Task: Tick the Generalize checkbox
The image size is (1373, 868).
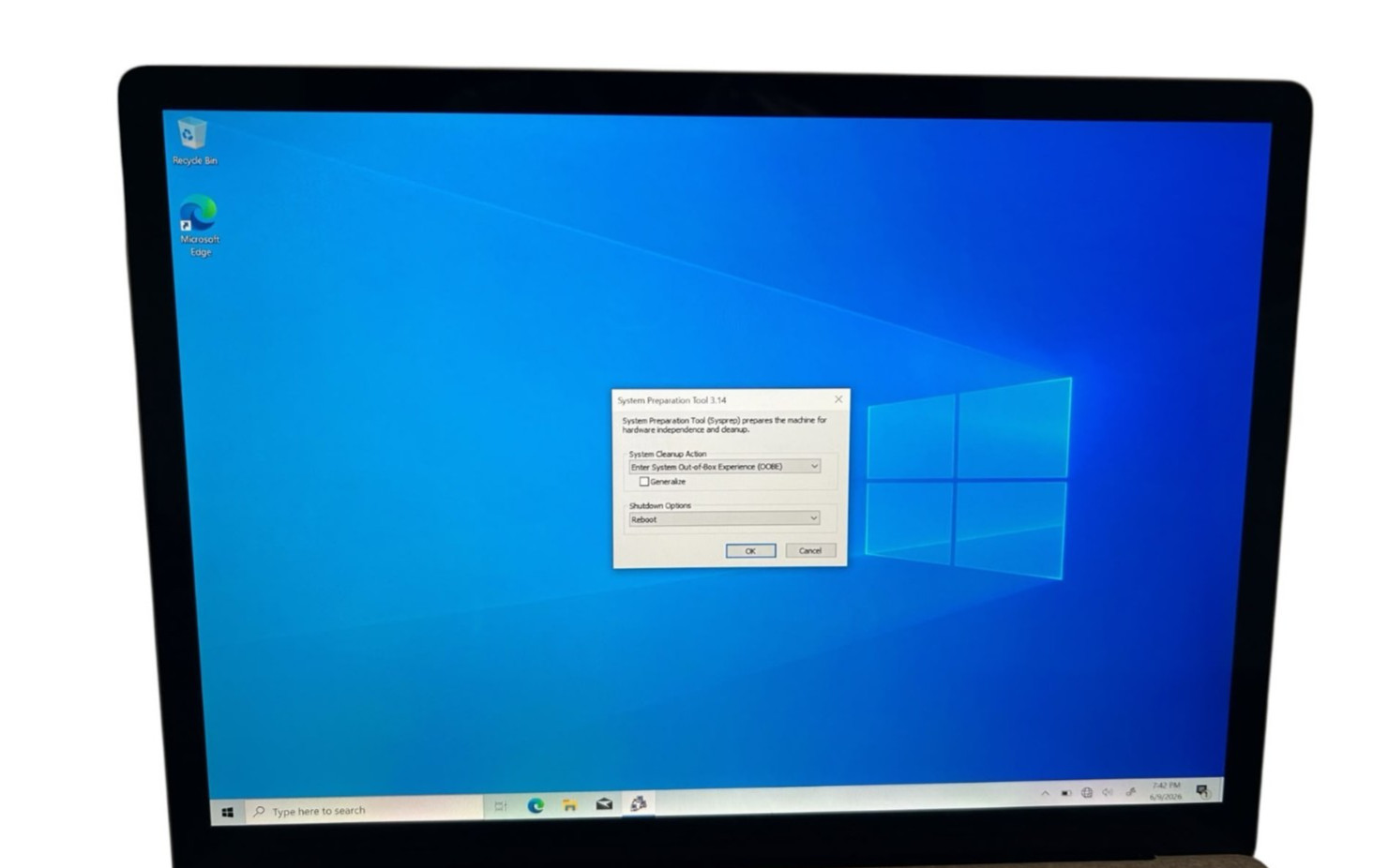Action: tap(644, 482)
